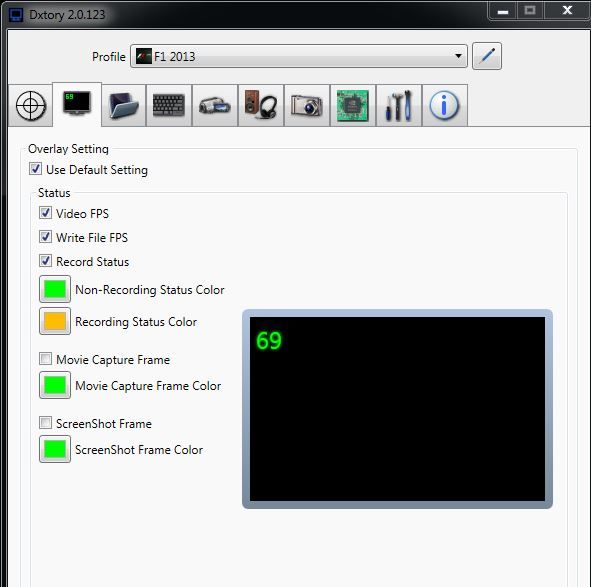Viewport: 591px width, 587px height.
Task: Enable the Movie Capture Frame checkbox
Action: click(45, 359)
